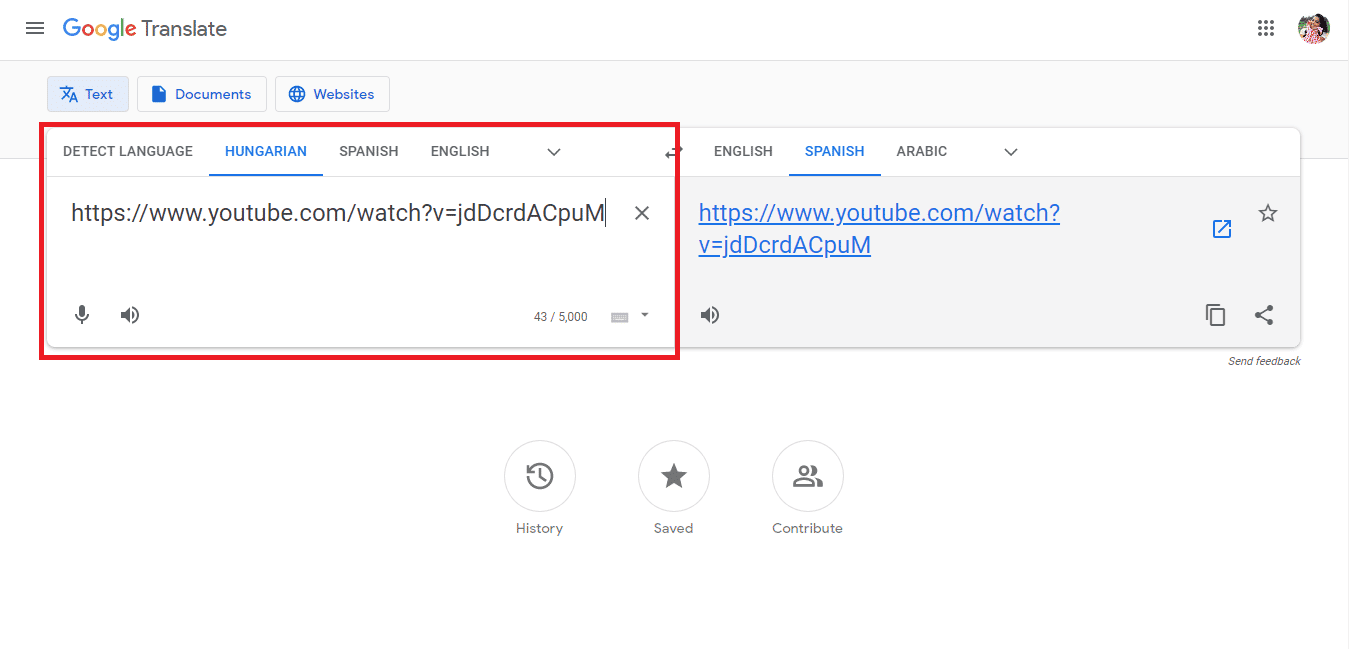
Task: Start voice input with microphone
Action: 82,315
